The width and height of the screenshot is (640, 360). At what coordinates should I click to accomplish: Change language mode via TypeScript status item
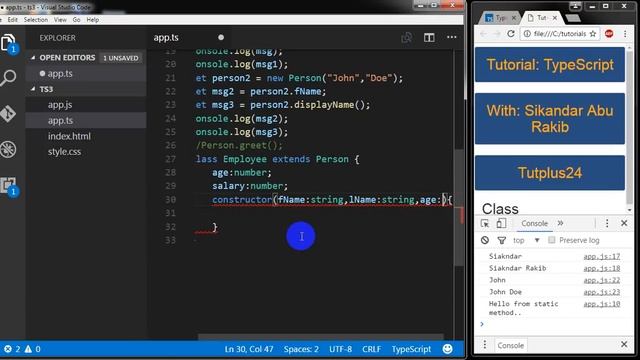(411, 349)
